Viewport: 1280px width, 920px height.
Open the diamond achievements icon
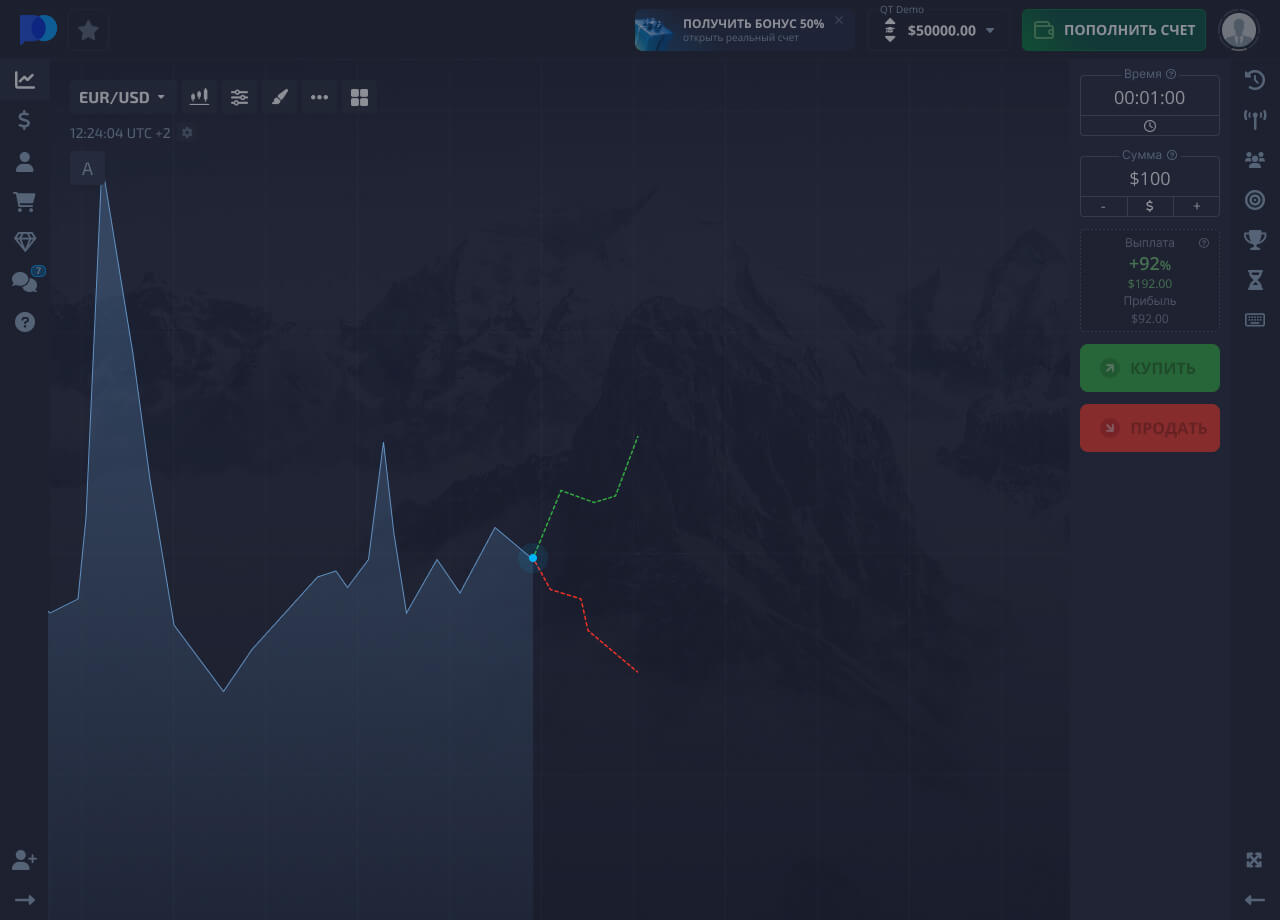click(x=25, y=241)
